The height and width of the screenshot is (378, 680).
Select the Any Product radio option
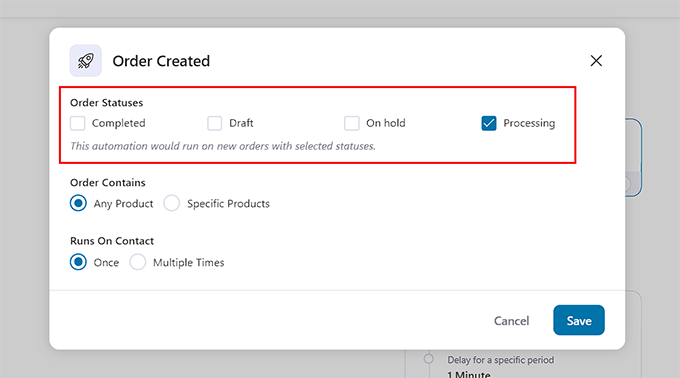[x=78, y=203]
